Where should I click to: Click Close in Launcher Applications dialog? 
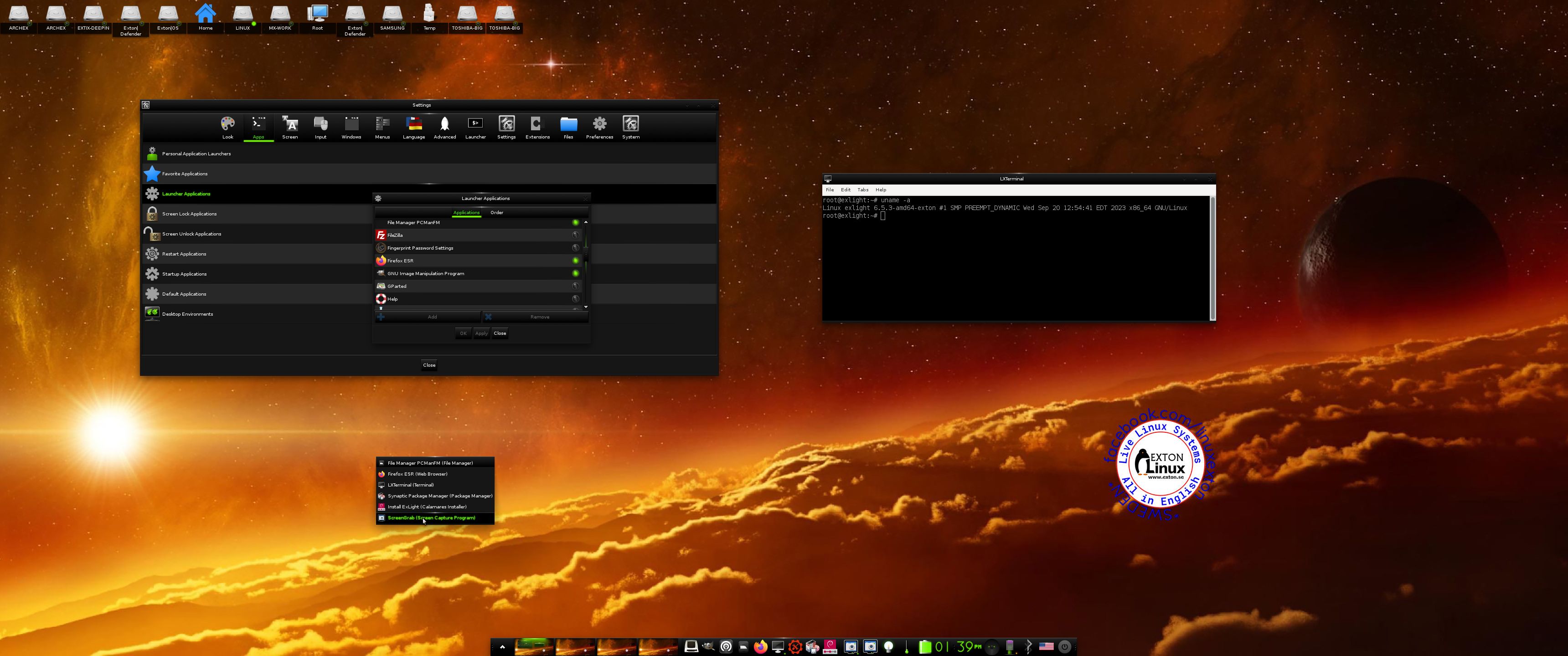[500, 333]
